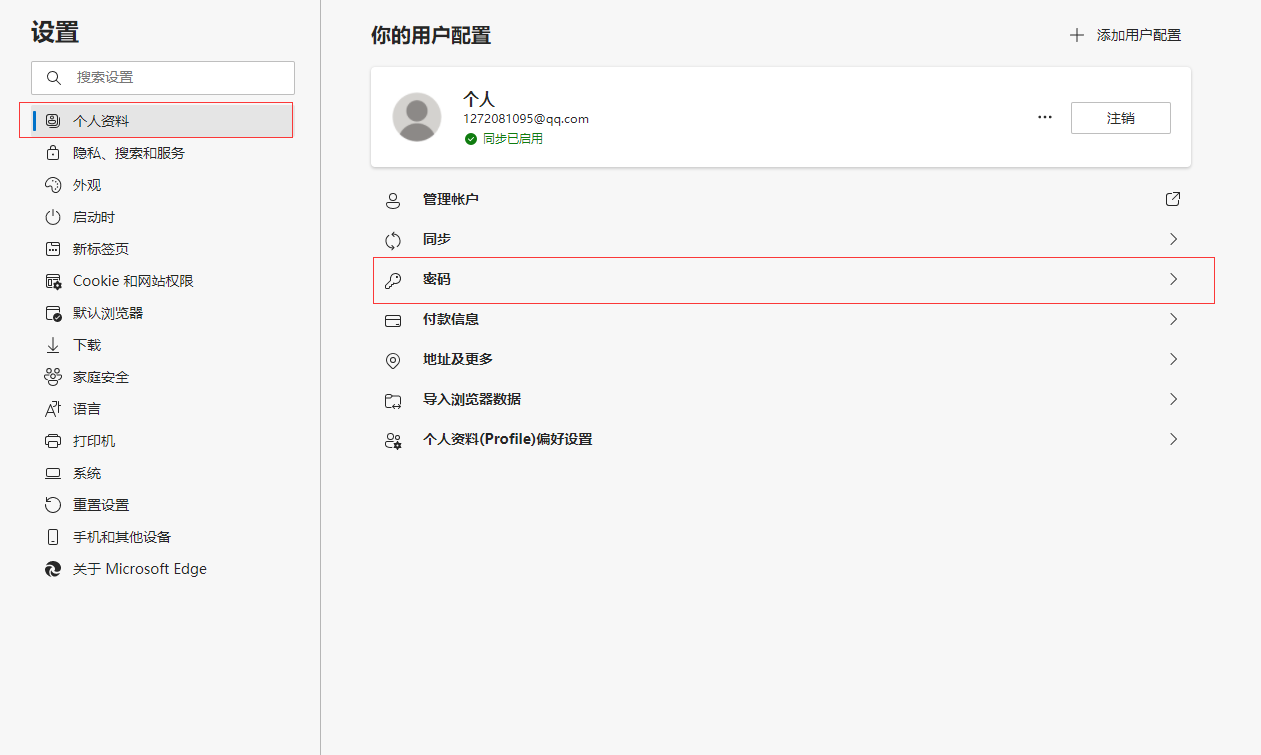Click the 注销 button
Image resolution: width=1261 pixels, height=755 pixels.
[x=1120, y=117]
